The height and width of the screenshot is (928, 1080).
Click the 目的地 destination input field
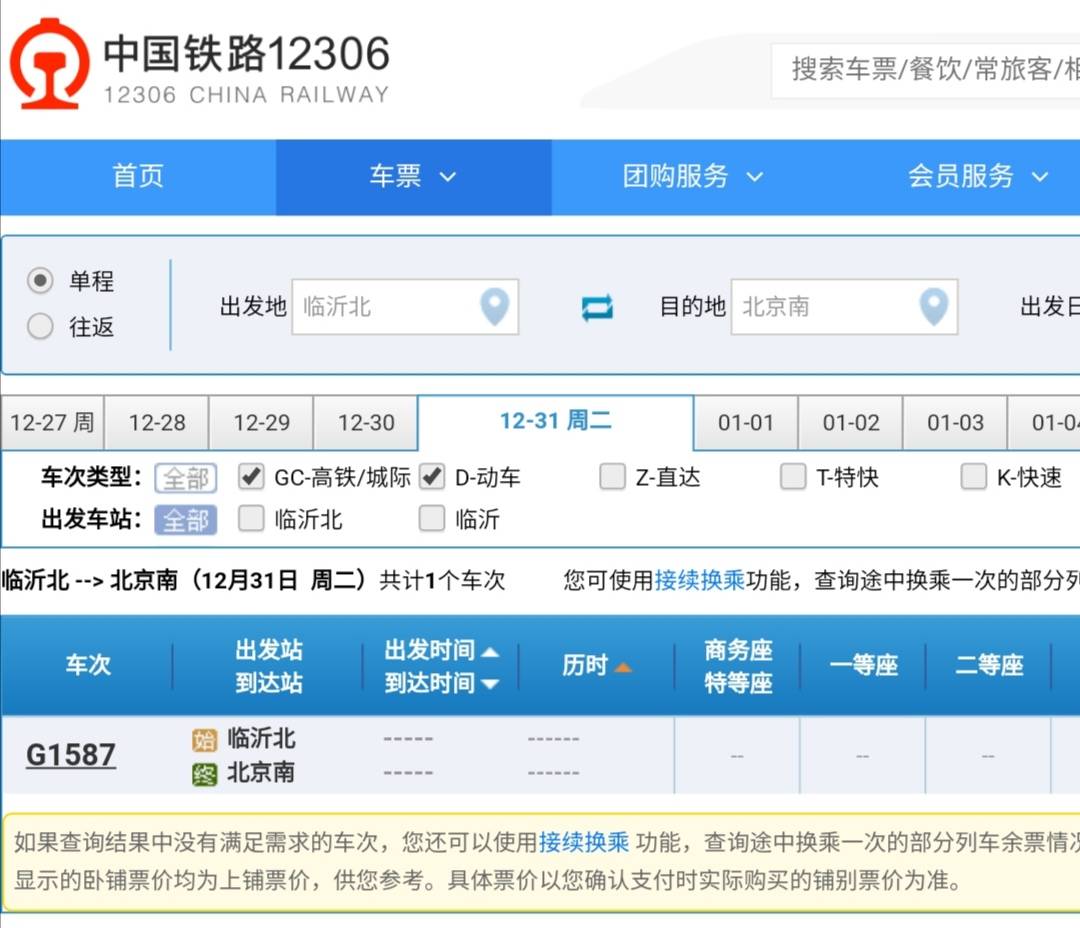844,307
